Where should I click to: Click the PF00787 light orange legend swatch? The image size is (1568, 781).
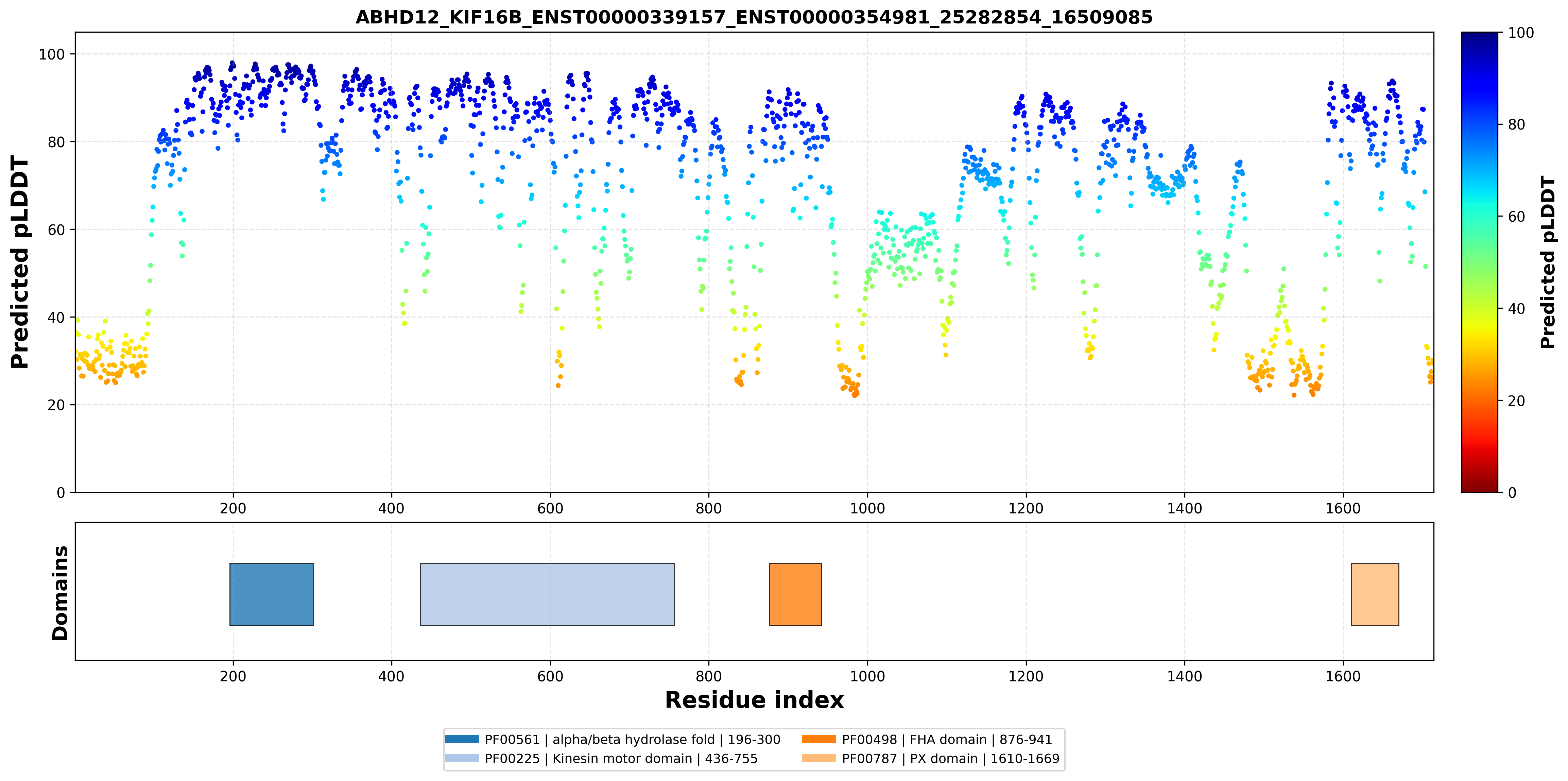[x=819, y=758]
